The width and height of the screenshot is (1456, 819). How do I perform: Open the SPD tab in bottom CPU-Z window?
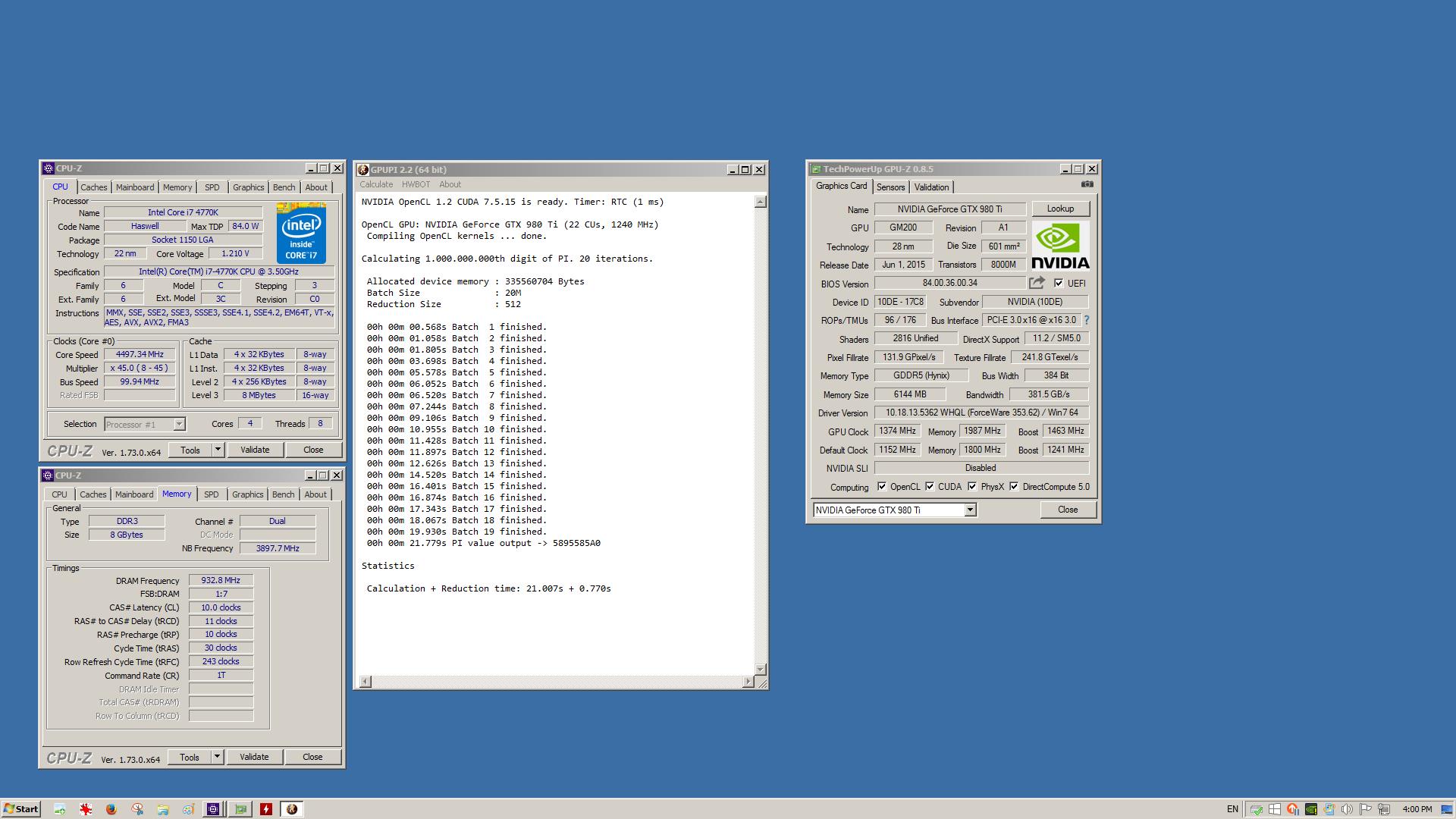211,494
